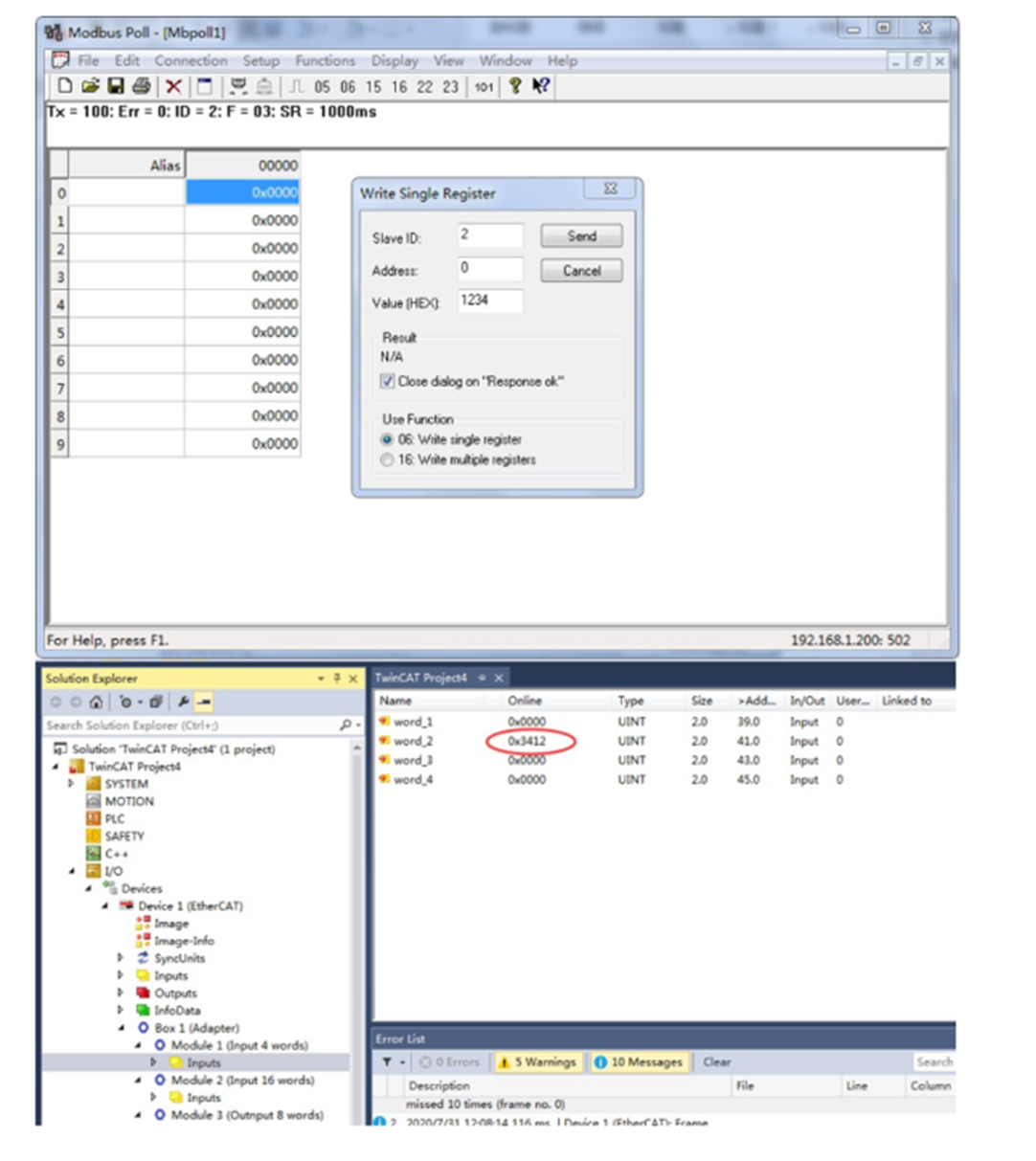Click the Home icon in Solution Explorer toolbar
This screenshot has width=1036, height=1161.
[x=96, y=702]
